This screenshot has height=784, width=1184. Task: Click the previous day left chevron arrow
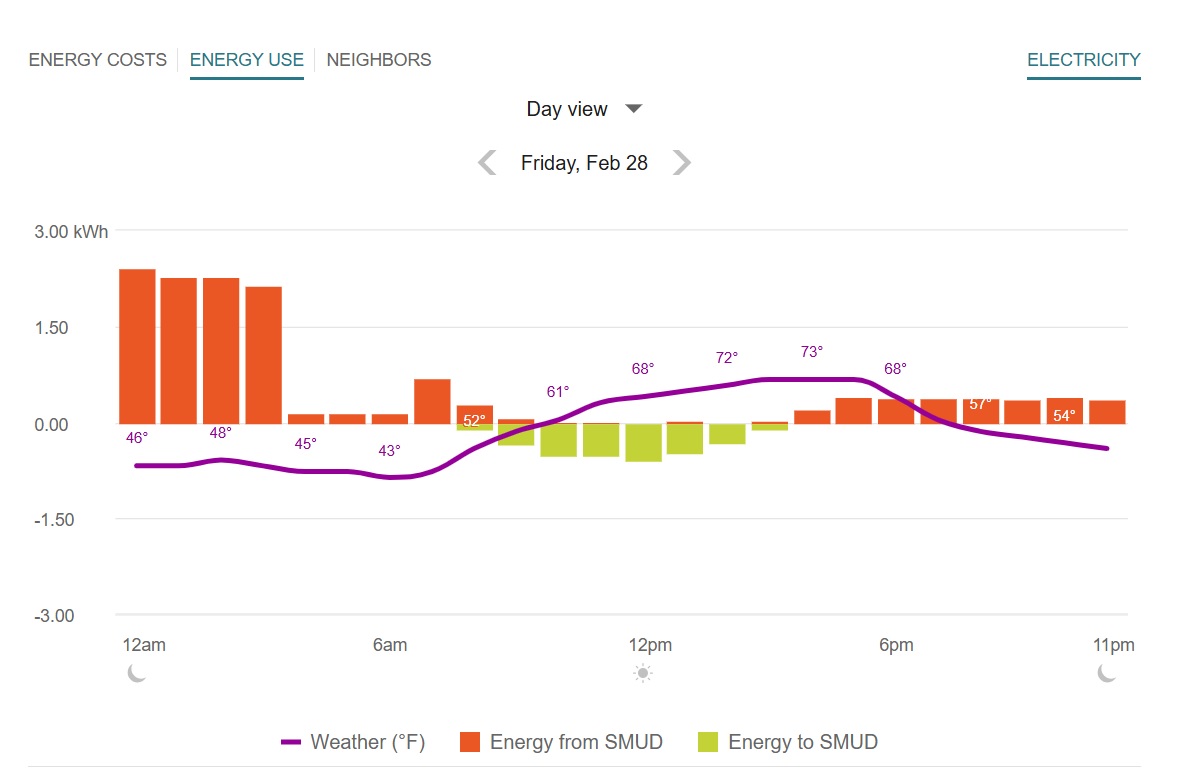pyautogui.click(x=487, y=163)
